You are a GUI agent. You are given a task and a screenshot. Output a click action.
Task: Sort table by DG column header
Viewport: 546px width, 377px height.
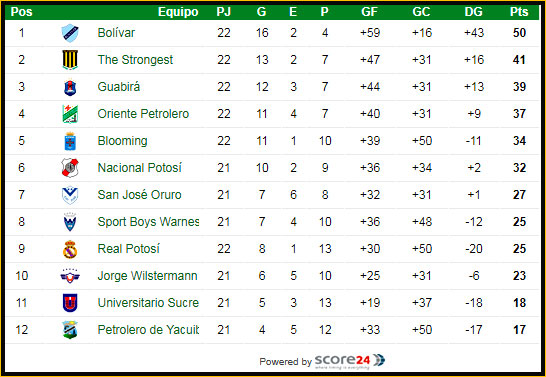click(x=474, y=12)
